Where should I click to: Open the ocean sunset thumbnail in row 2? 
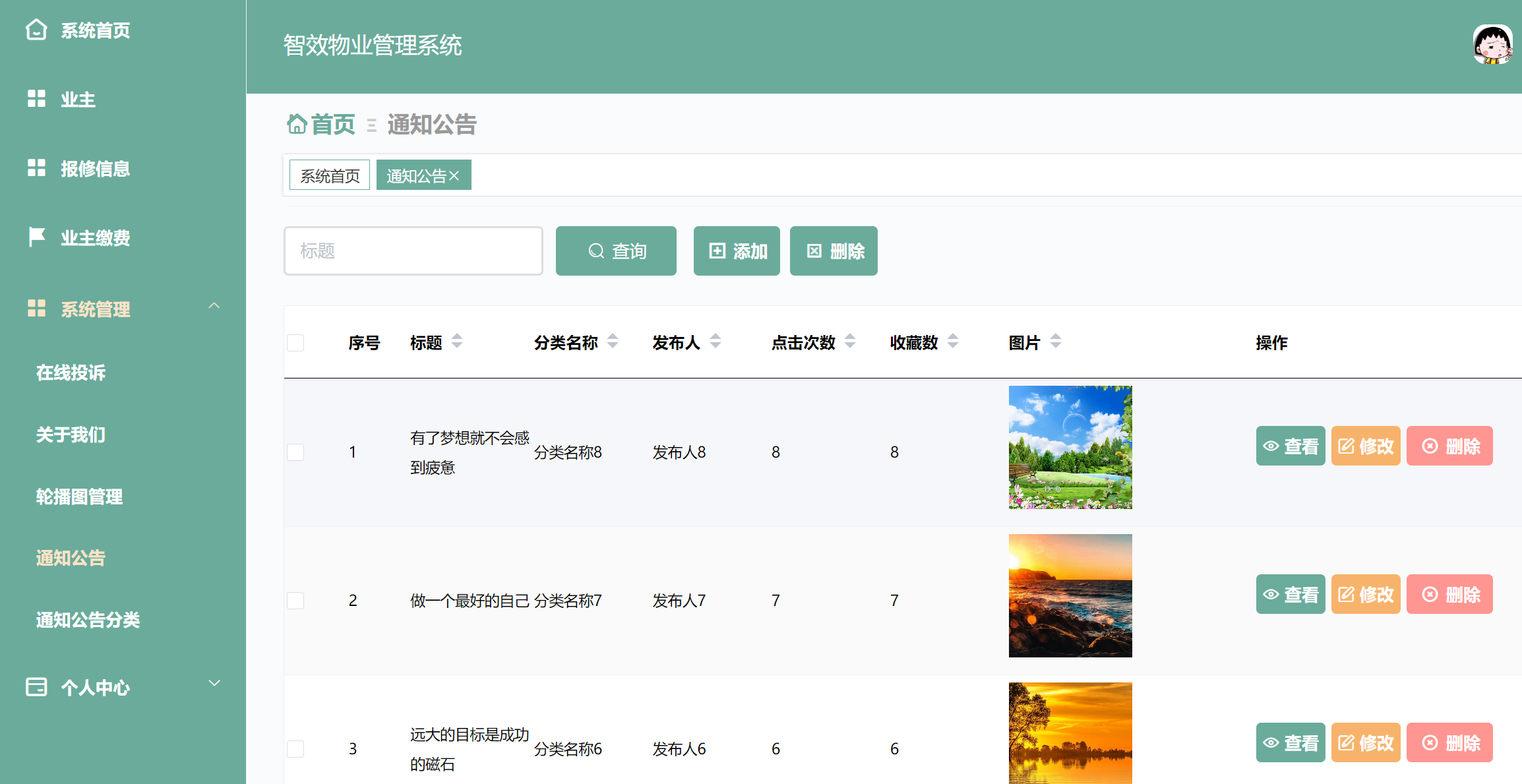coord(1070,595)
